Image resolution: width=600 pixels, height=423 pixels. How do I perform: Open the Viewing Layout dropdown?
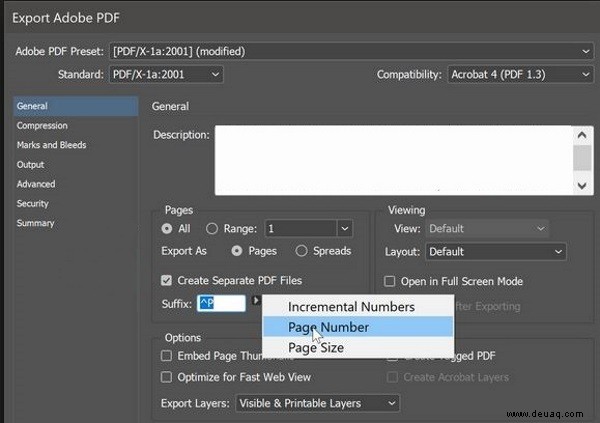pos(496,252)
